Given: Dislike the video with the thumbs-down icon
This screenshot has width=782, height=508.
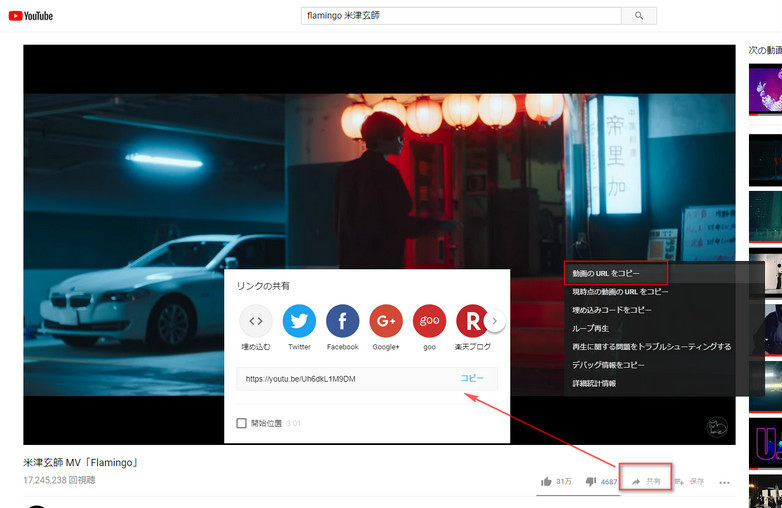Looking at the screenshot, I should (x=591, y=482).
